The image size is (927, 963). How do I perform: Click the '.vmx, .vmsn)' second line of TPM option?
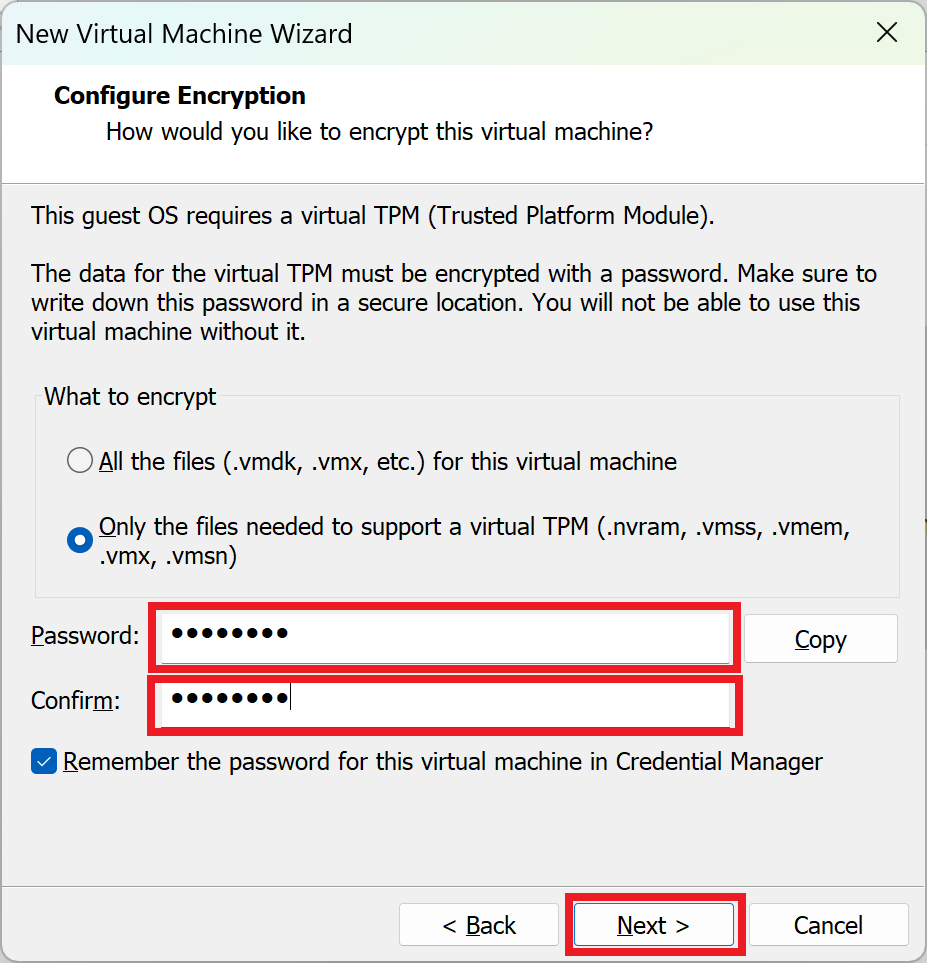168,556
